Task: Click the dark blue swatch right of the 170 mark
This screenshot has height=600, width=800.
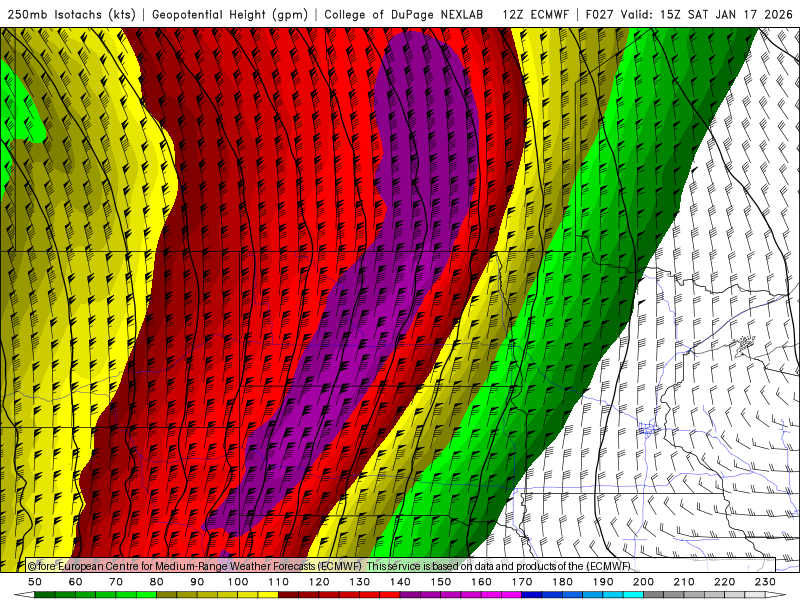Action: 532,595
